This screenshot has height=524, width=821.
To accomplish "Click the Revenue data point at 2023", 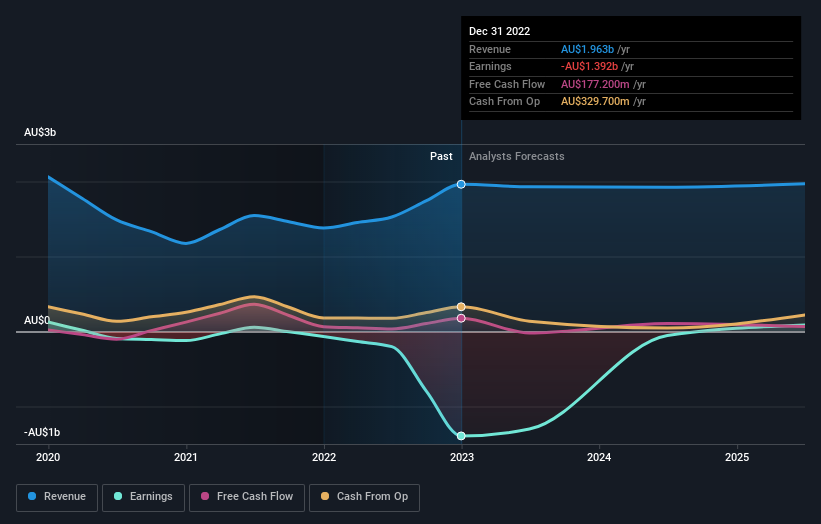I will [x=461, y=184].
